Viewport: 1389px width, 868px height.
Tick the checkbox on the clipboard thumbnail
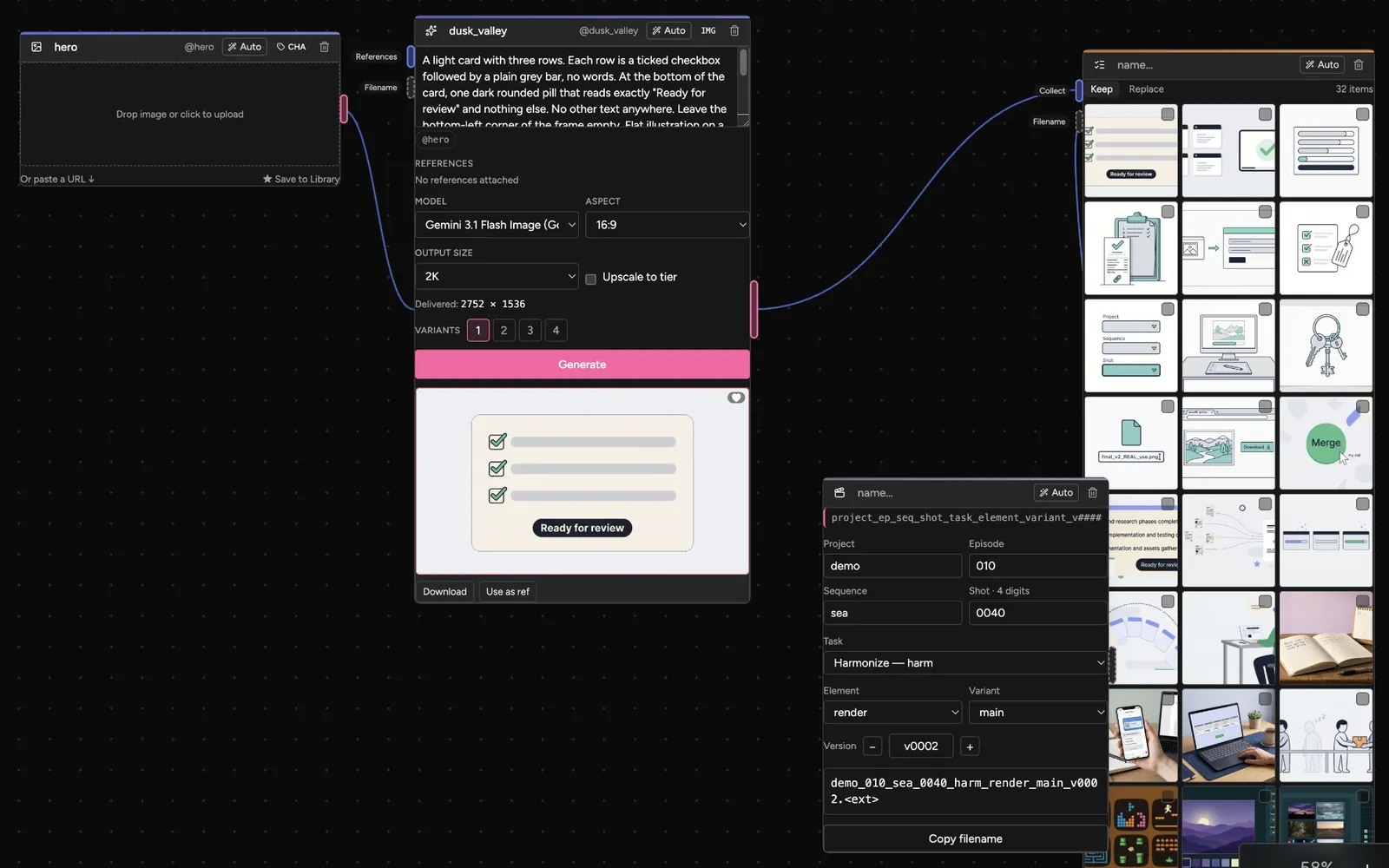tap(1168, 212)
